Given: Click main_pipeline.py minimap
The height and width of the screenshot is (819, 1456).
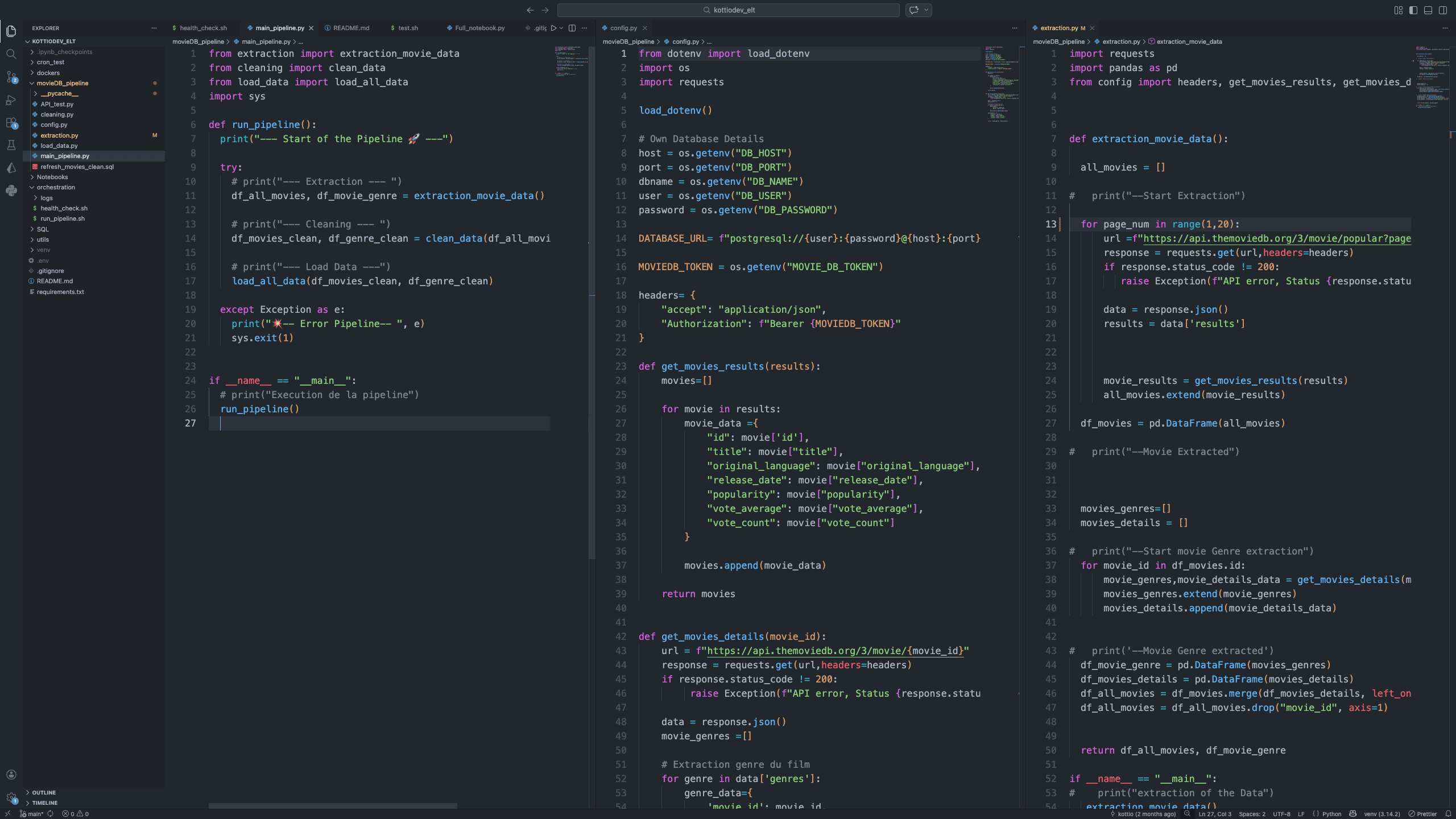Looking at the screenshot, I should pyautogui.click(x=571, y=61).
